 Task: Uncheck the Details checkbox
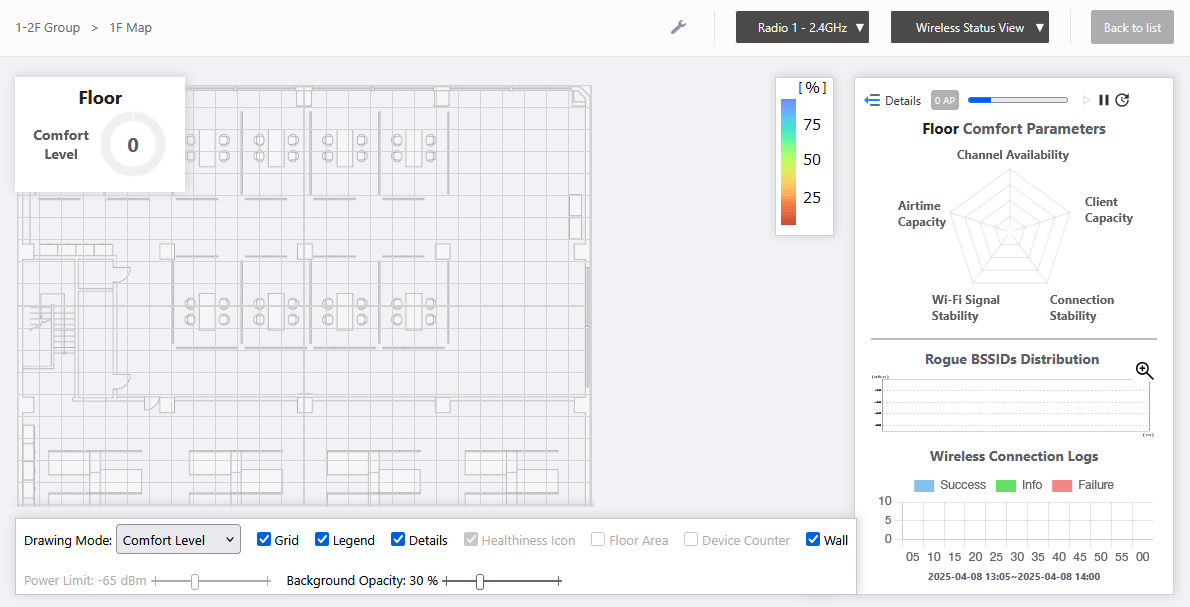coord(398,540)
